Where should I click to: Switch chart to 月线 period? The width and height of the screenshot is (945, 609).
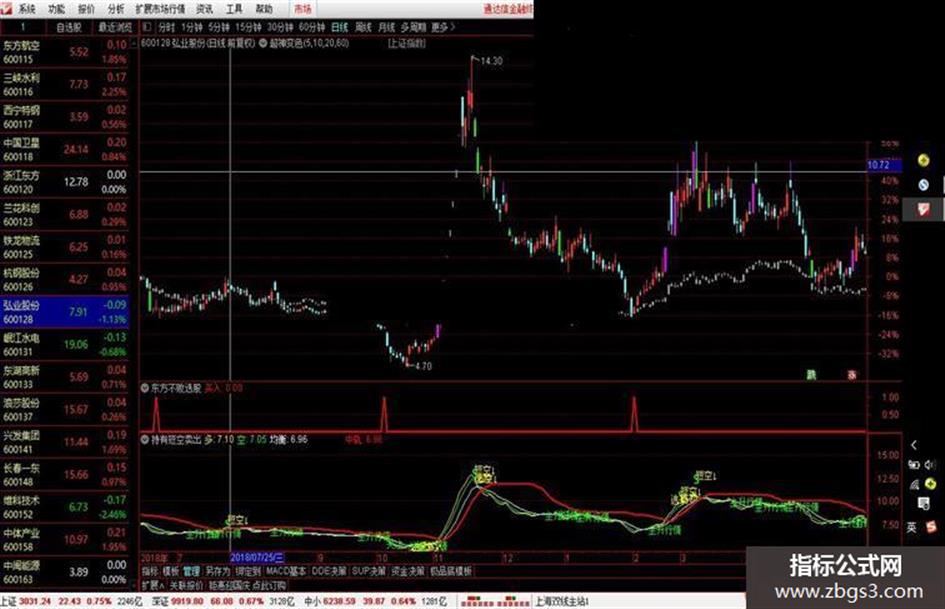[x=386, y=27]
